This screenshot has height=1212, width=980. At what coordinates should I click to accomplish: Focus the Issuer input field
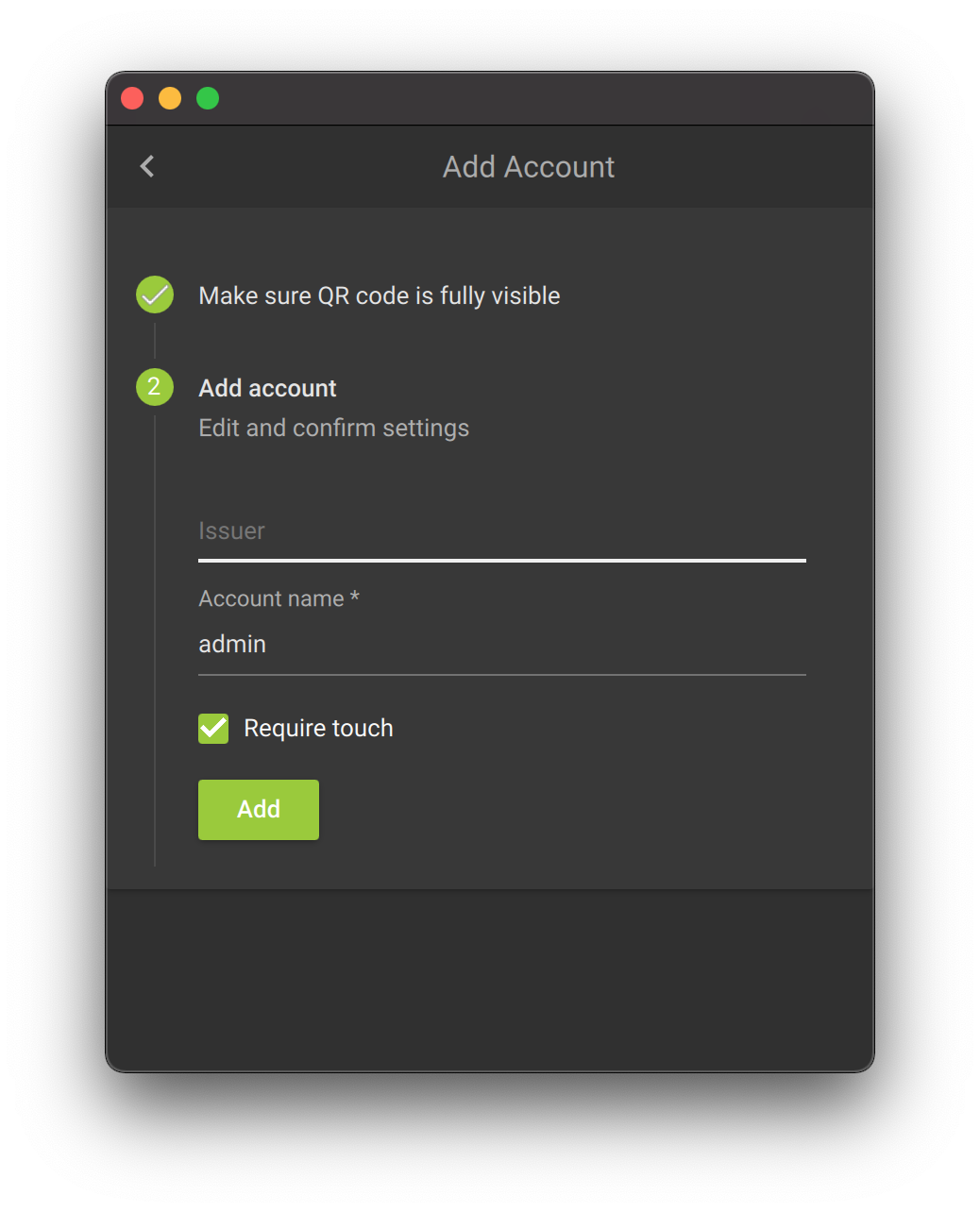pos(501,531)
